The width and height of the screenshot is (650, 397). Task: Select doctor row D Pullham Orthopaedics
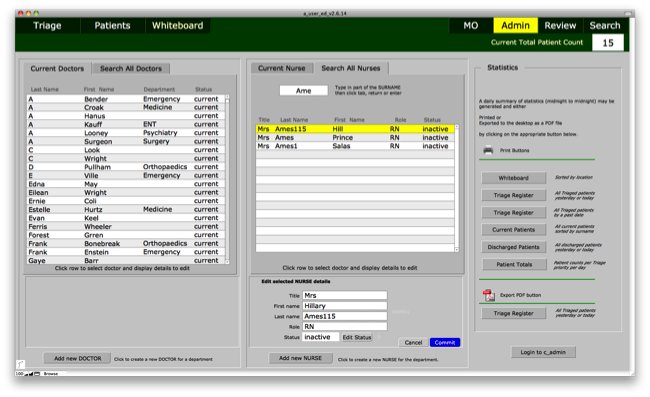[x=126, y=167]
